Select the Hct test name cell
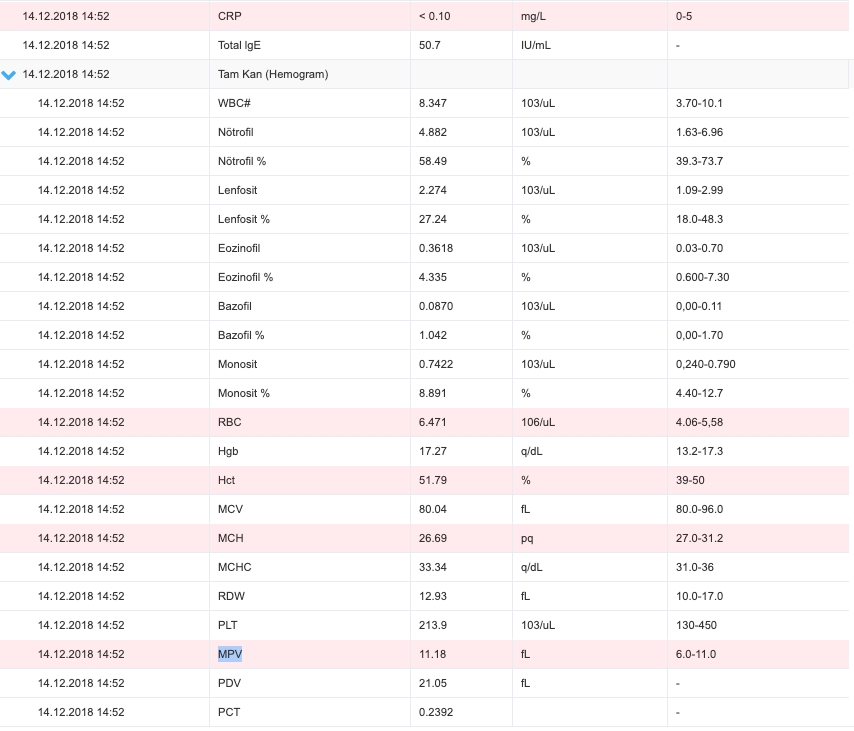854x731 pixels. pyautogui.click(x=310, y=480)
